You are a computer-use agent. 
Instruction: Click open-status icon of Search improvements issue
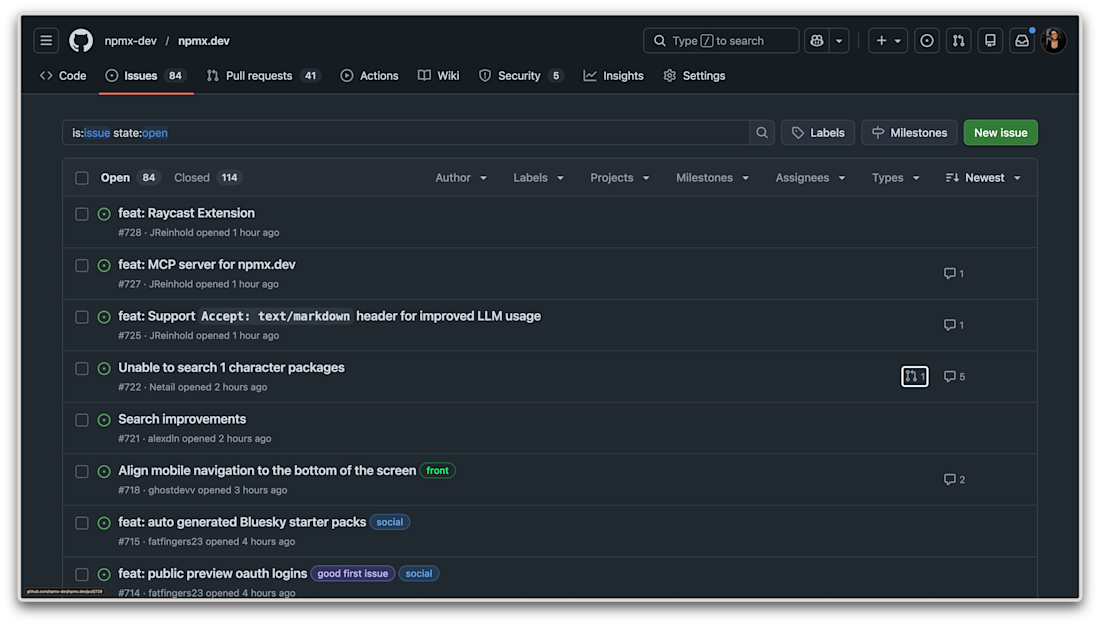[x=104, y=420]
